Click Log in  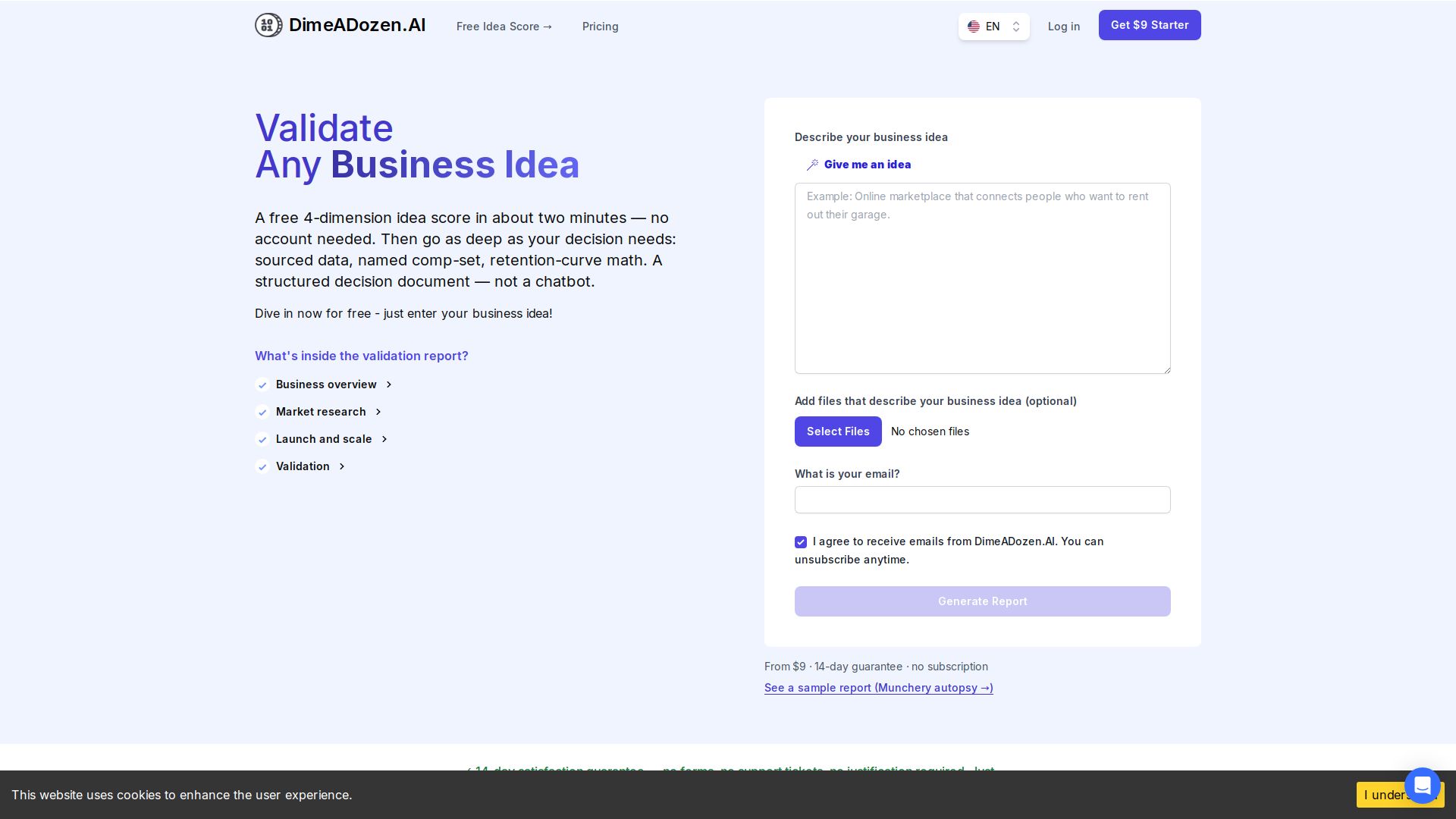pos(1064,27)
